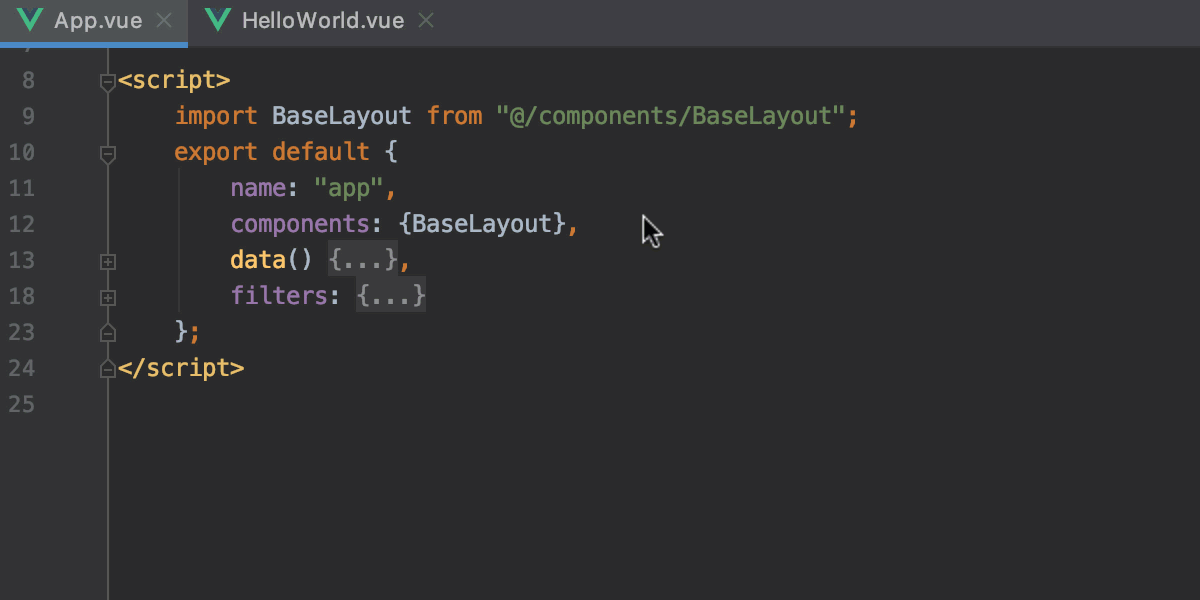Click the "@/components/BaseLayout" import path
The height and width of the screenshot is (600, 1200).
(x=670, y=116)
